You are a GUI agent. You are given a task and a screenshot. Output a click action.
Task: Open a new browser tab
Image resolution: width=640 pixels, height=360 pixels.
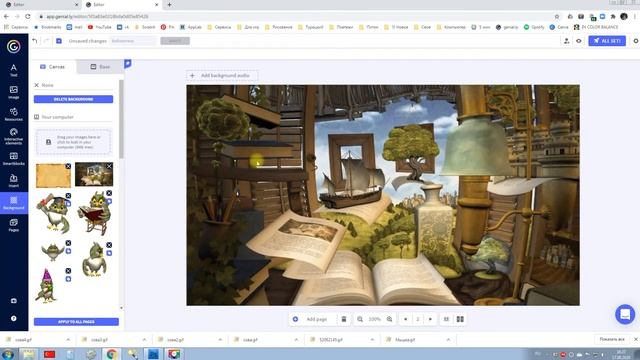coord(169,4)
